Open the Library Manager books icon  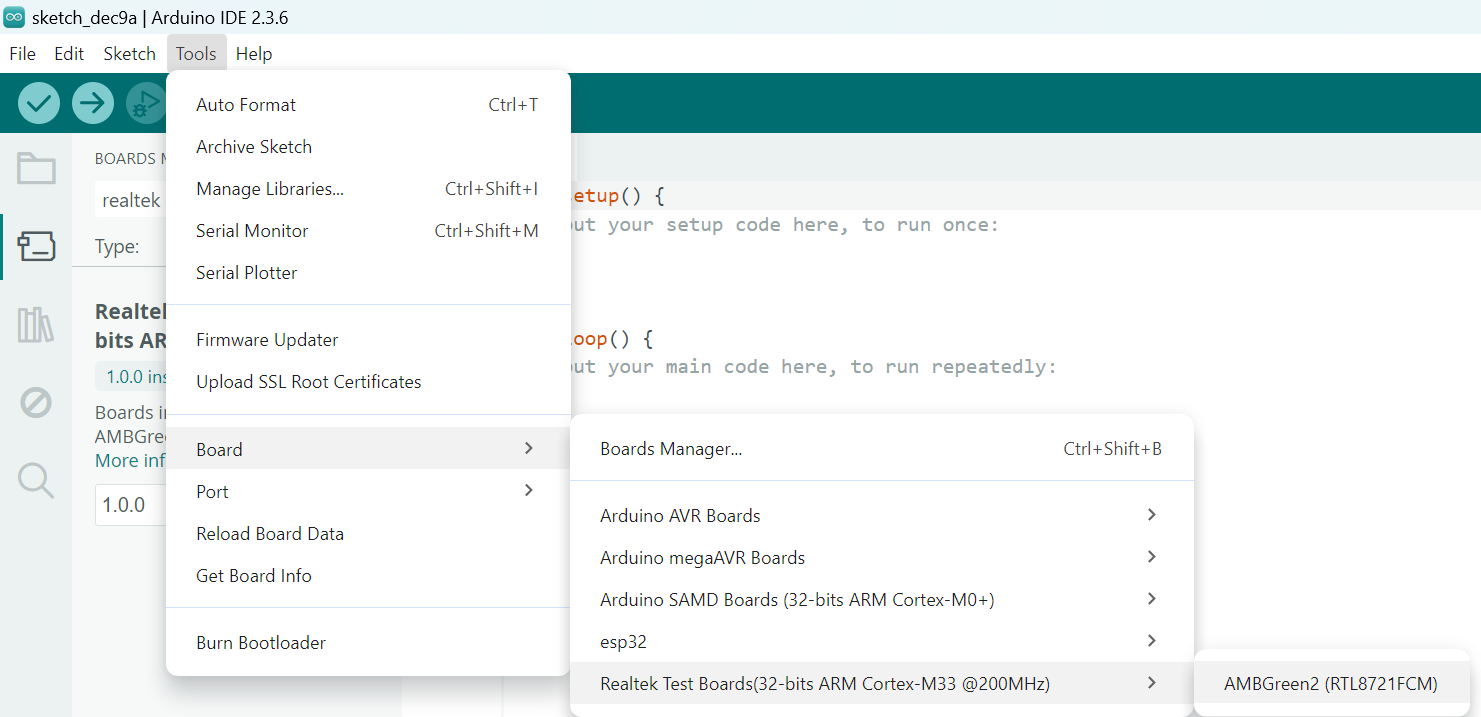(36, 325)
